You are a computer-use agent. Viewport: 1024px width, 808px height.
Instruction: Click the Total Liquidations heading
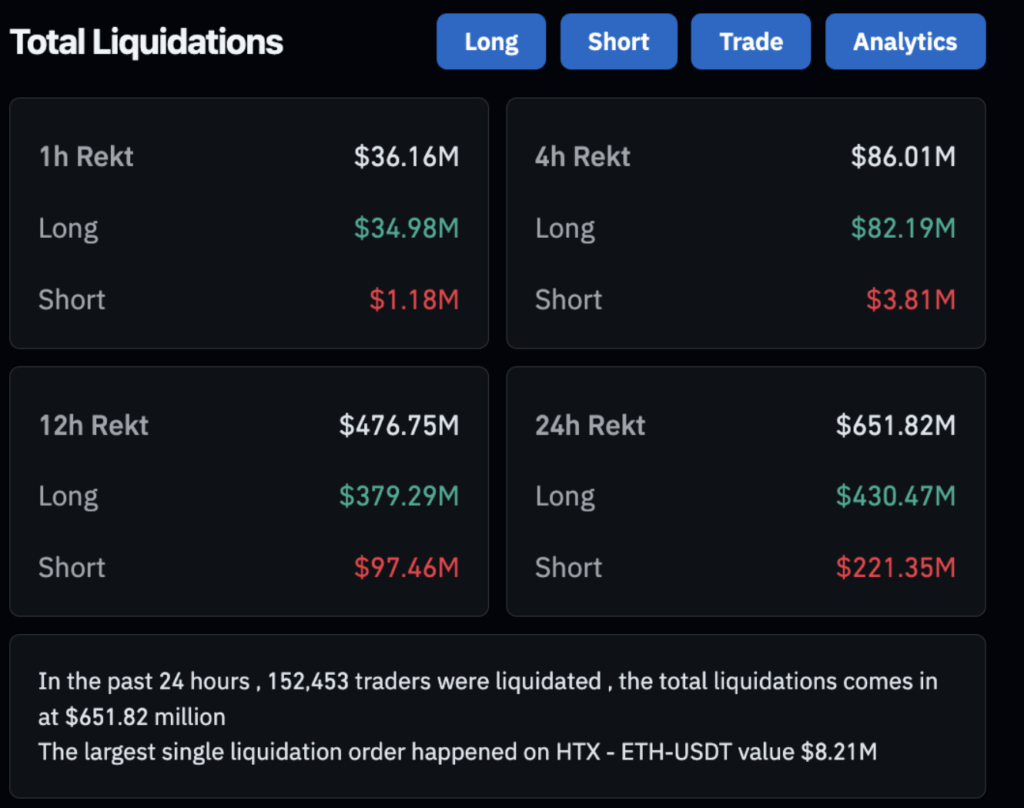pyautogui.click(x=146, y=42)
